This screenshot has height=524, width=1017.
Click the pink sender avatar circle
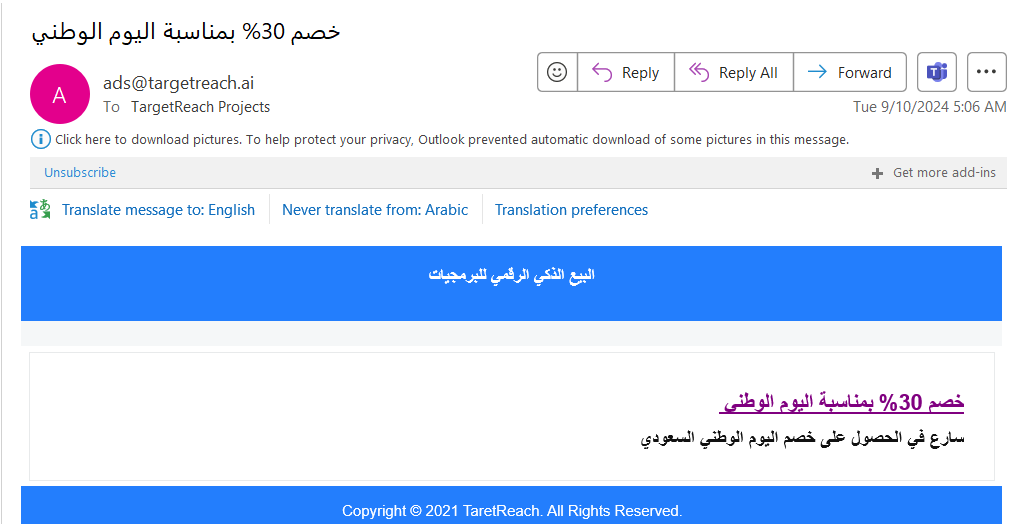pos(59,94)
